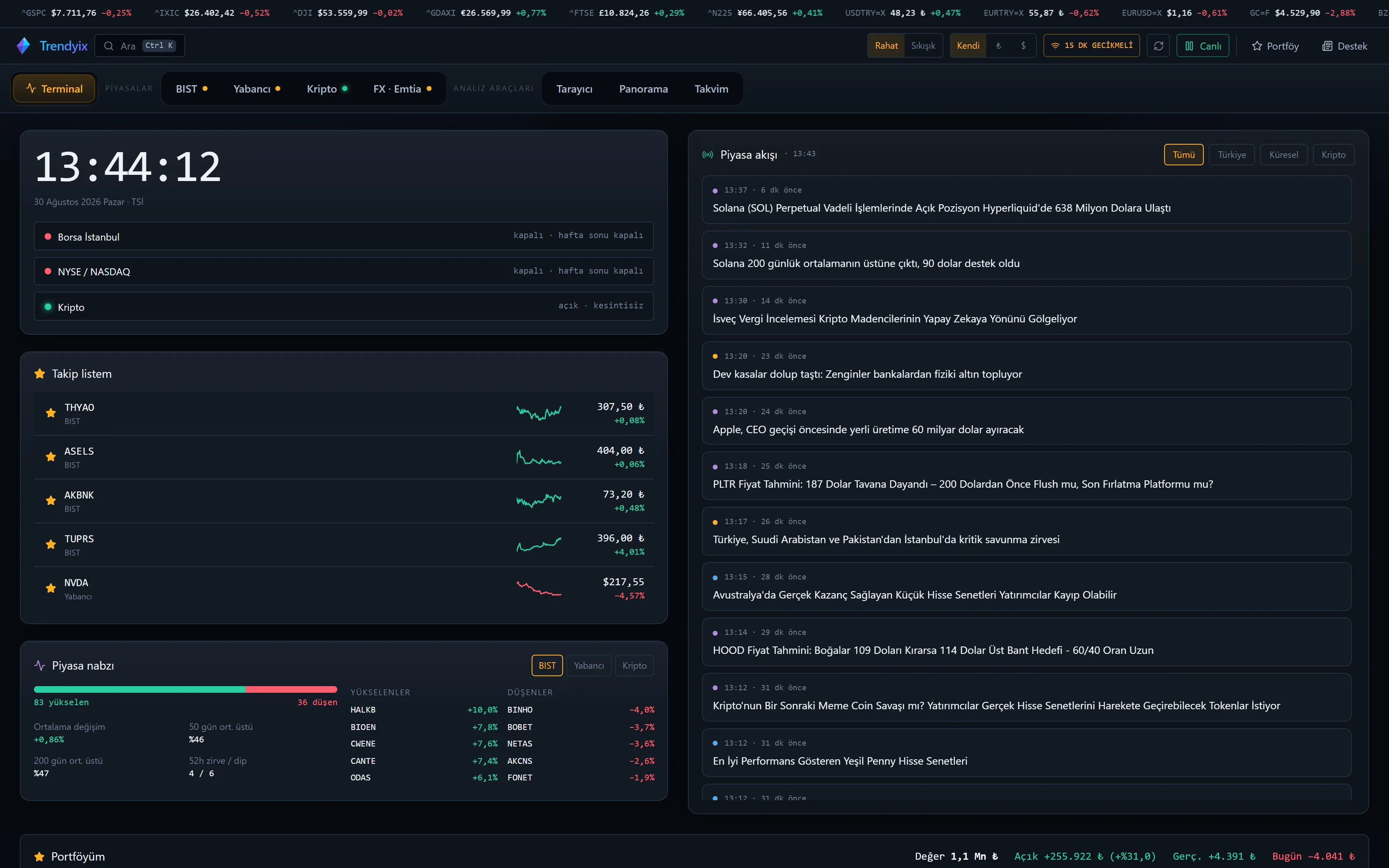Show Tümü news in Piyasa akışı
Viewport: 1389px width, 868px height.
point(1184,155)
